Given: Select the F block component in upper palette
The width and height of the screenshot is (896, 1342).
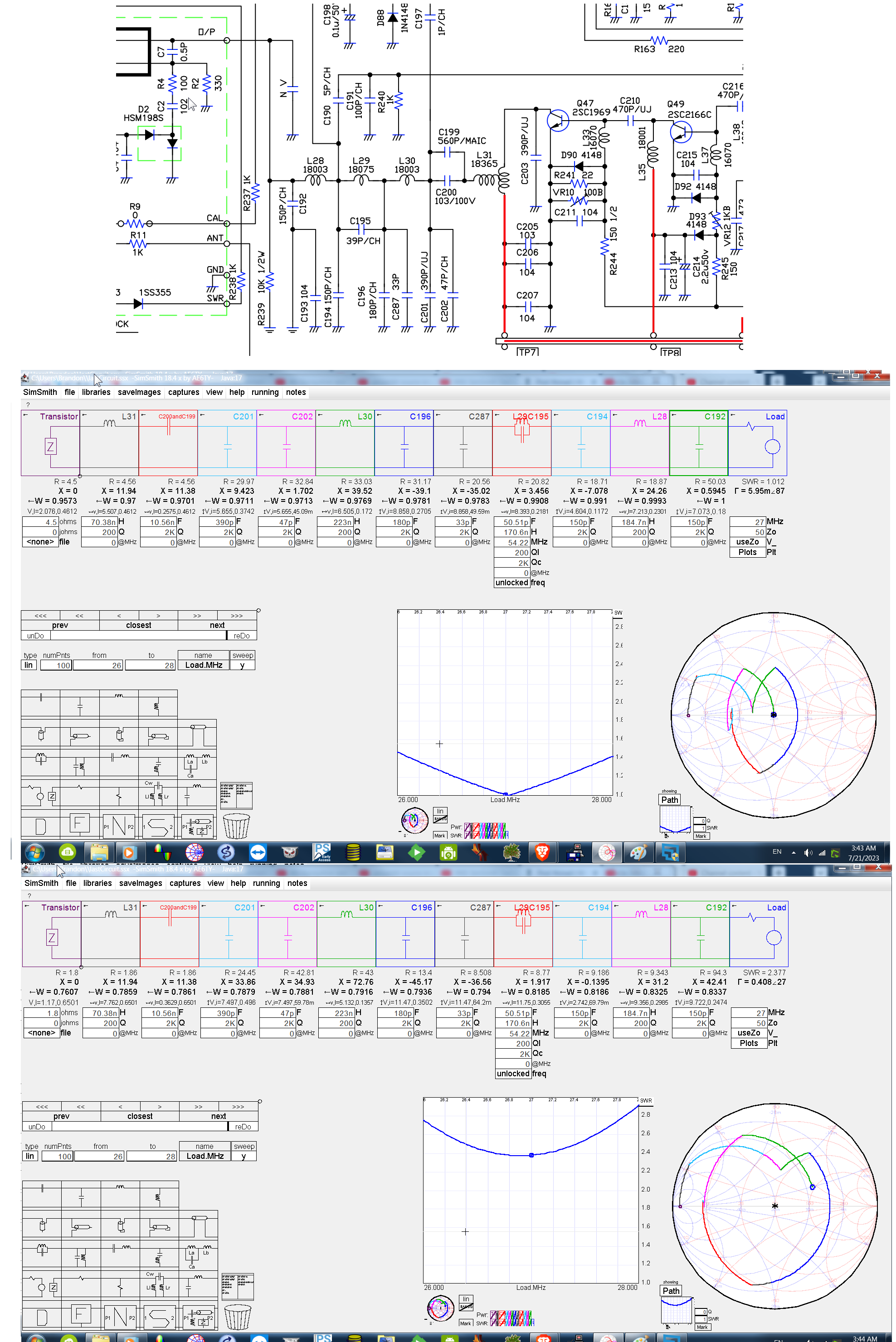Looking at the screenshot, I should click(x=79, y=824).
